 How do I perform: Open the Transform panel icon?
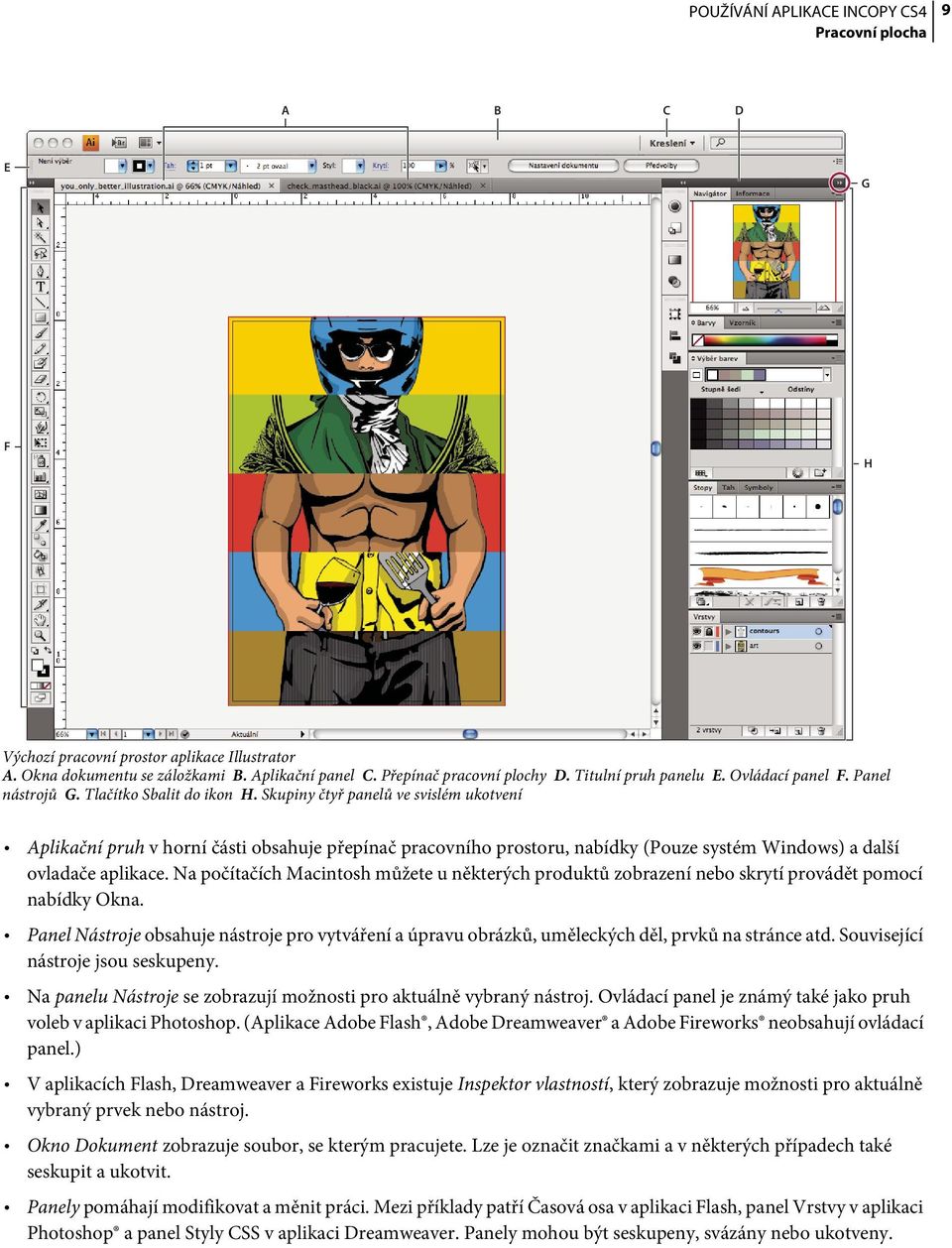point(674,313)
